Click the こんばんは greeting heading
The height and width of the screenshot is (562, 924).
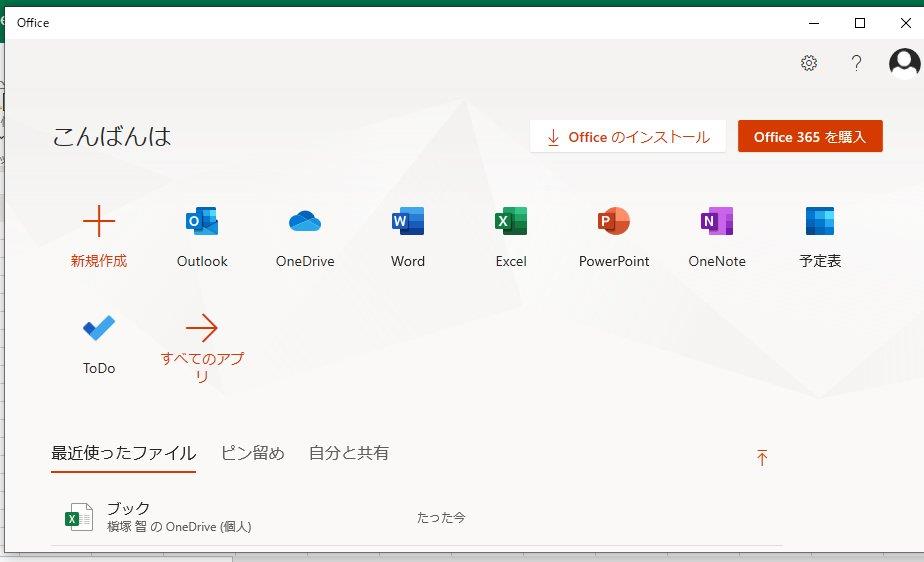[111, 136]
